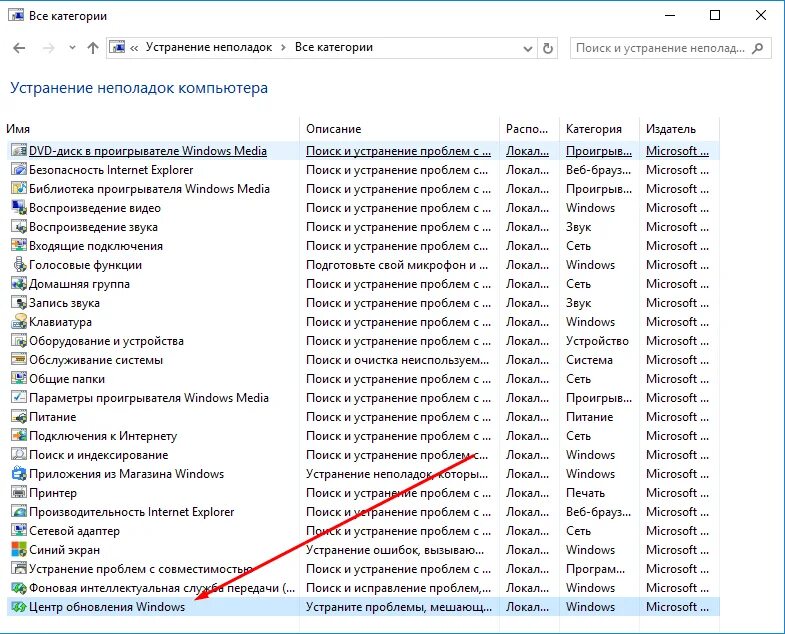Viewport: 785px width, 634px height.
Task: Click description 'Устранение ошибок, вызываю...'
Action: coord(395,550)
